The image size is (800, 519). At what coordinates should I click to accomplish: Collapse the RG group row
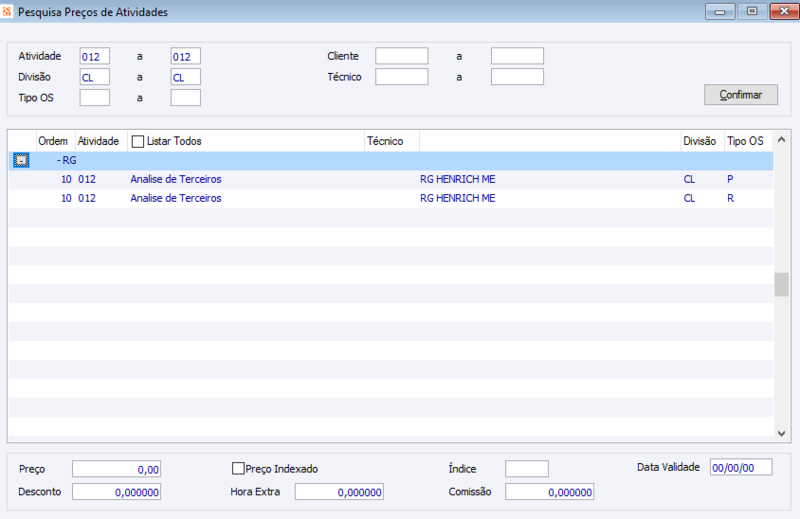click(21, 160)
